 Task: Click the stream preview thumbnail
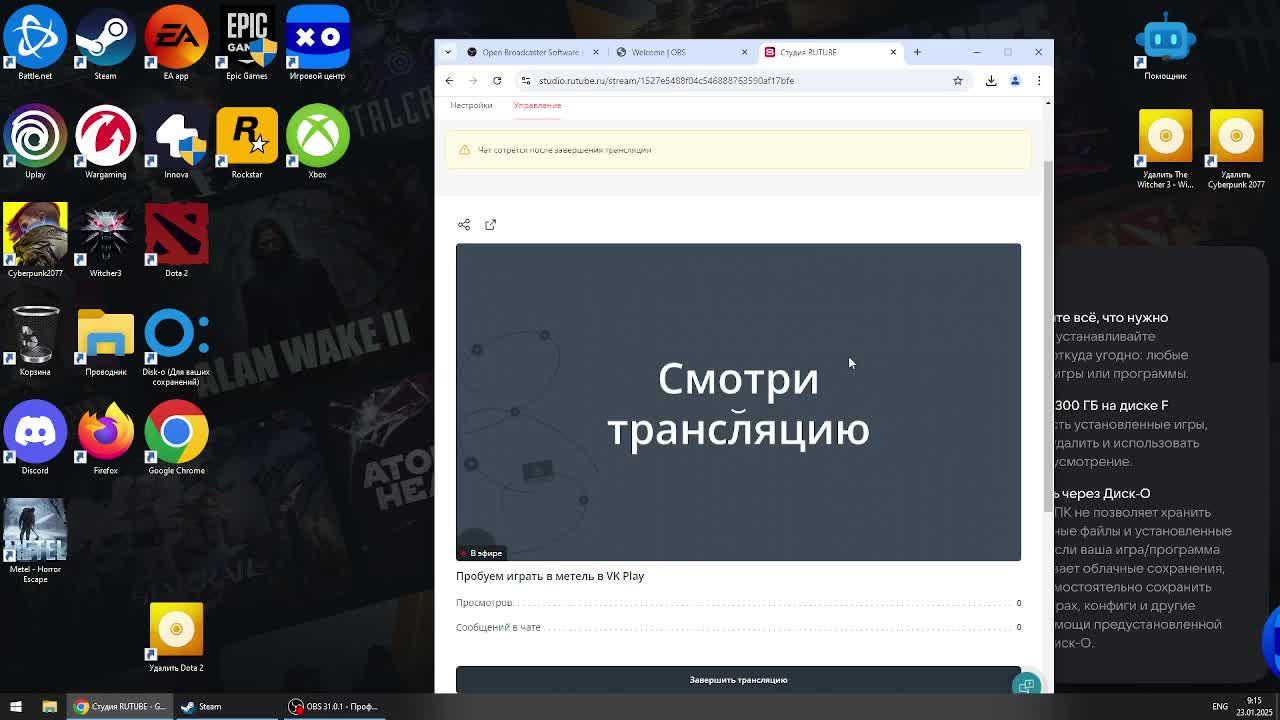pos(738,402)
